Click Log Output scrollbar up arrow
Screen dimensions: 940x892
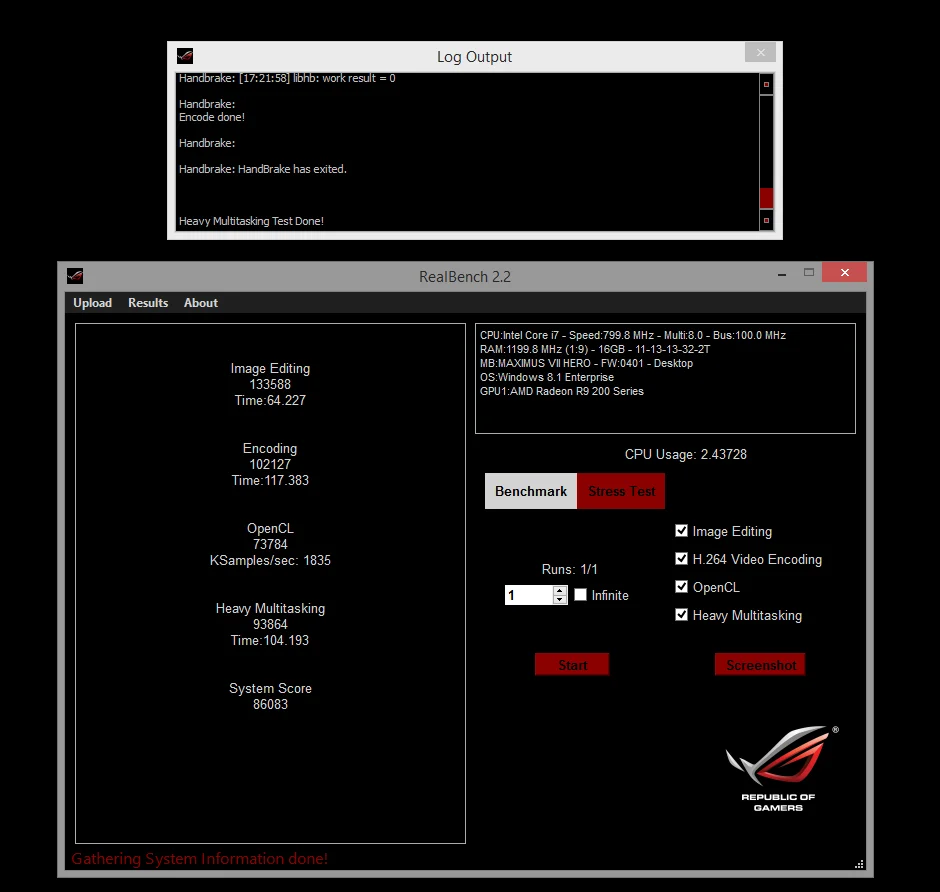(x=766, y=85)
